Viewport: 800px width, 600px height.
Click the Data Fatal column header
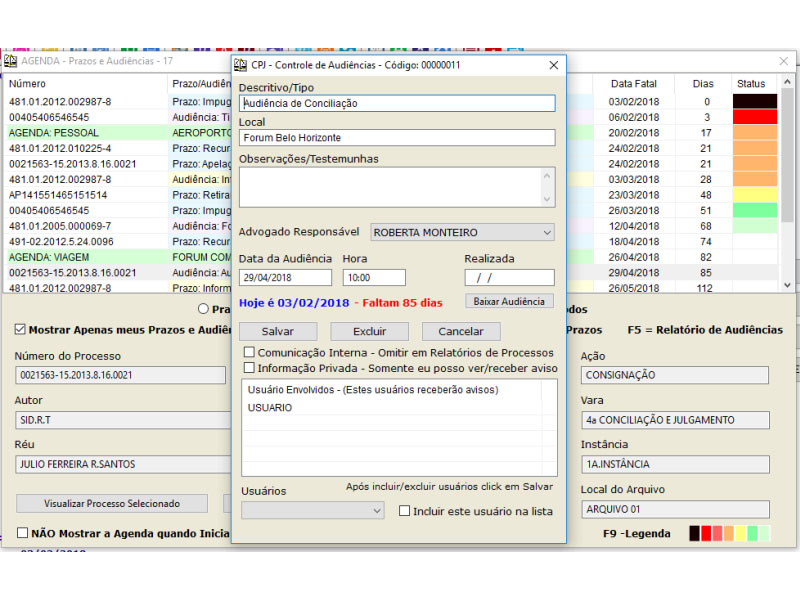tap(634, 84)
